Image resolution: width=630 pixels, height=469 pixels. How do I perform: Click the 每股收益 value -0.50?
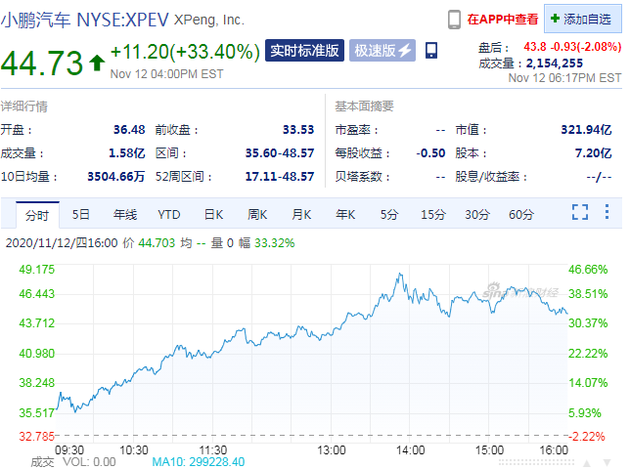[x=431, y=153]
